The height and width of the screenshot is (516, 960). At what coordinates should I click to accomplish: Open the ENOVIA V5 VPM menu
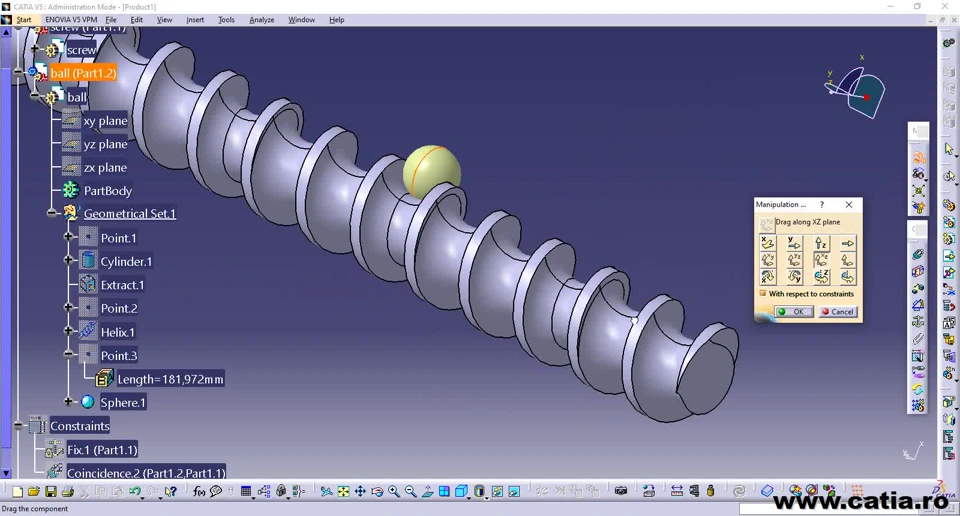coord(71,20)
